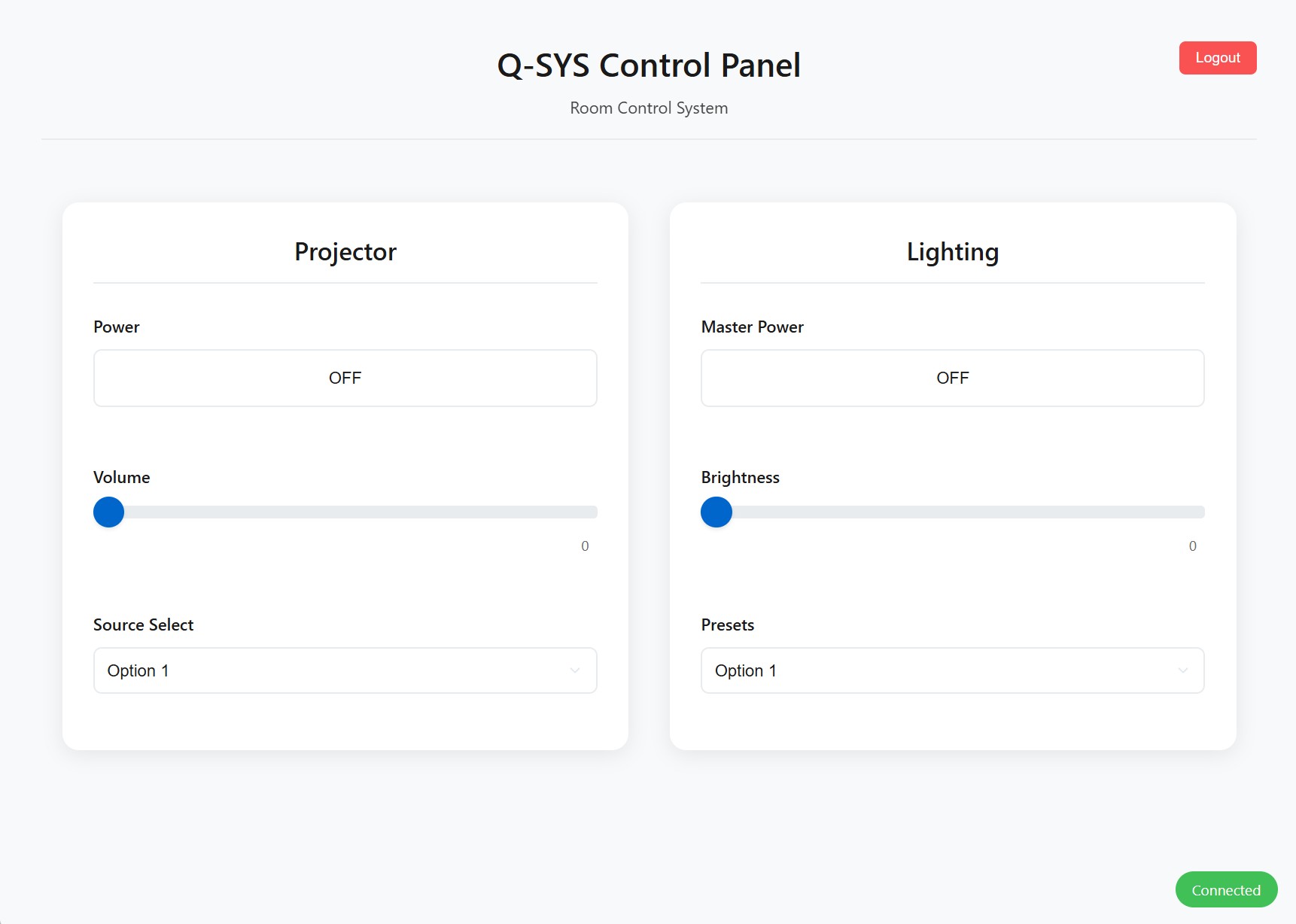Image resolution: width=1296 pixels, height=924 pixels.
Task: Select the Projector panel heading
Action: pos(345,252)
